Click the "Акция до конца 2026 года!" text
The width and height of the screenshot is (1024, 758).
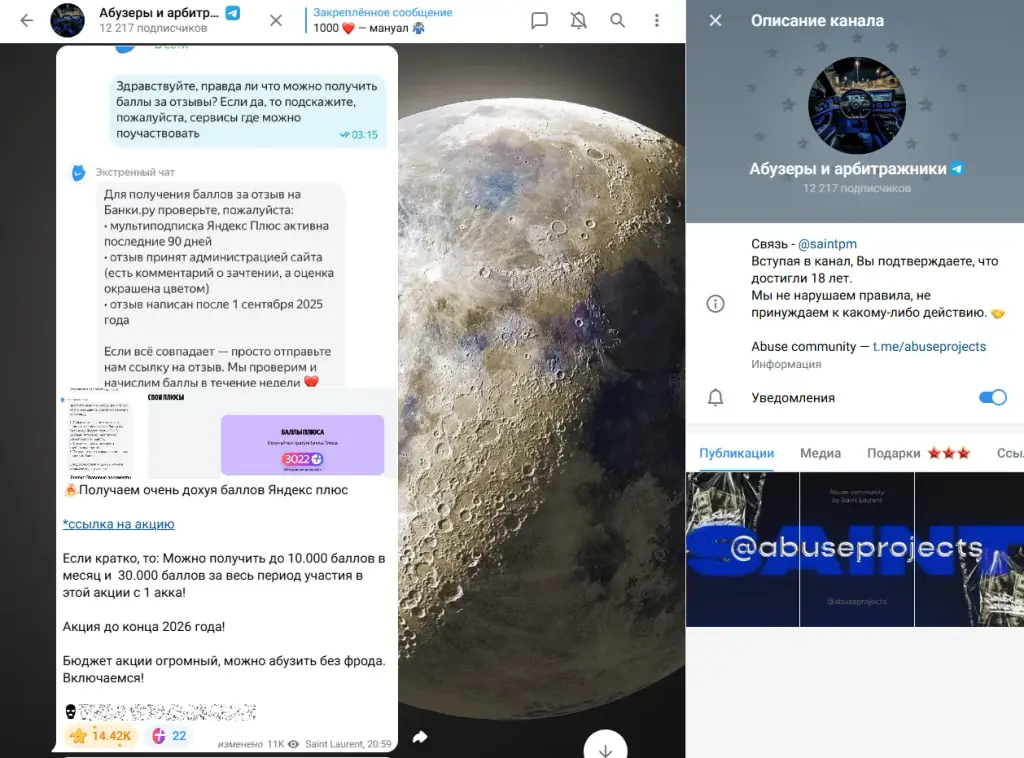(144, 627)
